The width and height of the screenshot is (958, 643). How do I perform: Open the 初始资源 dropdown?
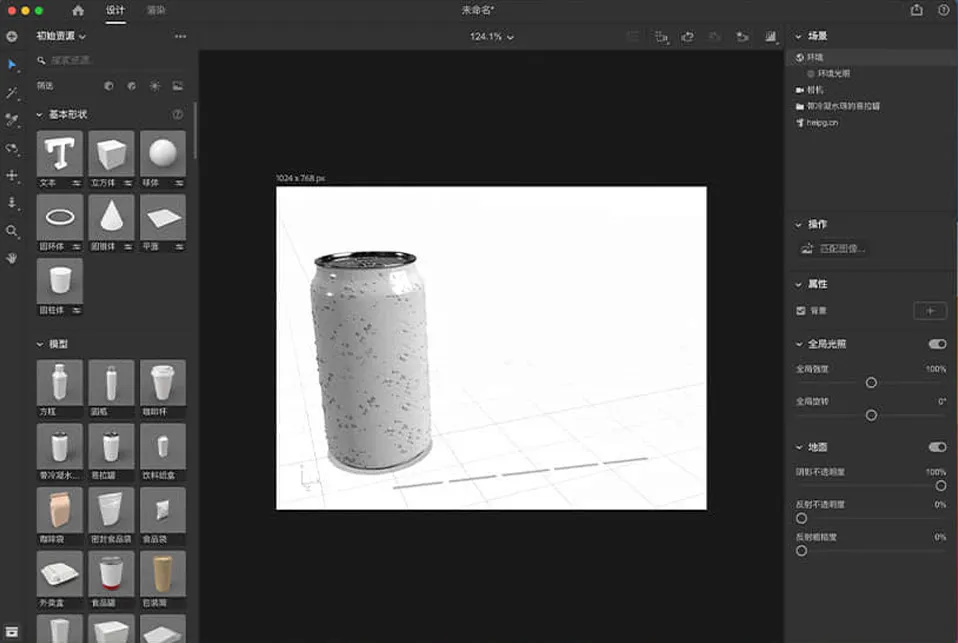tap(61, 36)
